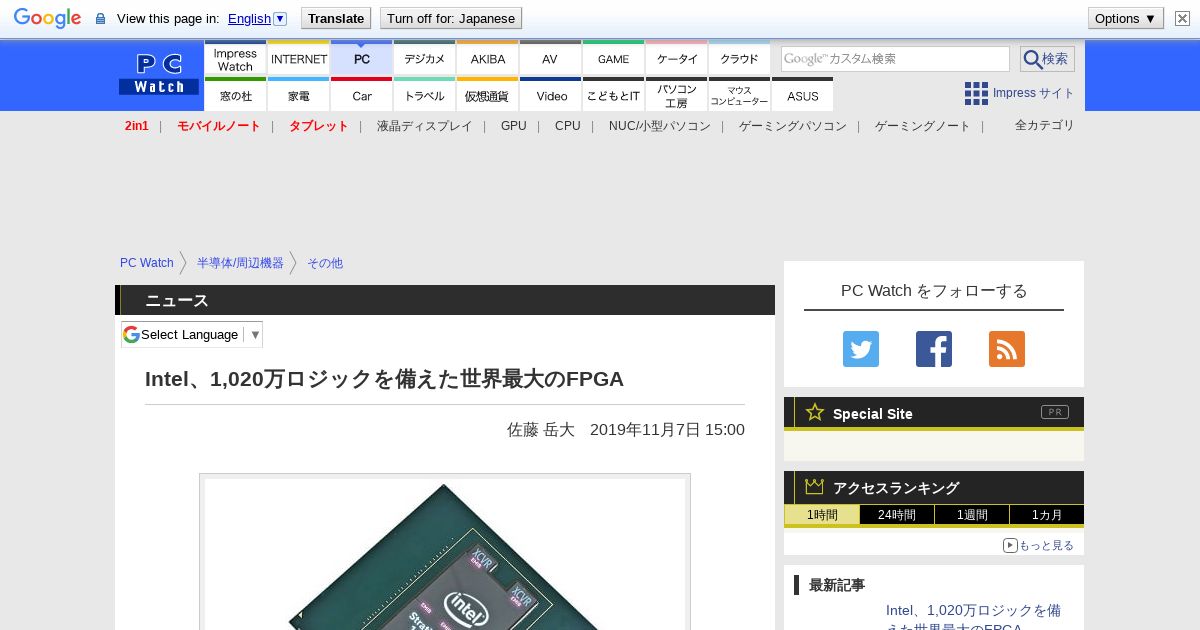This screenshot has width=1200, height=630.
Task: Go to the 2in1 category
Action: [137, 126]
